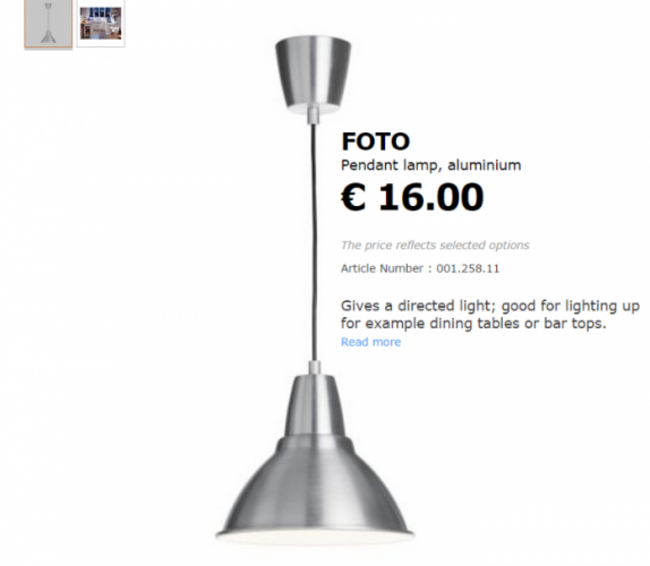Click the cord connector below ceiling cup
The width and height of the screenshot is (650, 566).
point(313,115)
